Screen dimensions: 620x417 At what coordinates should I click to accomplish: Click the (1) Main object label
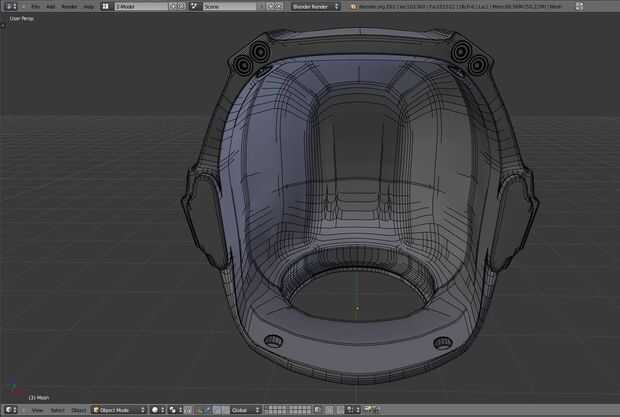tap(39, 397)
